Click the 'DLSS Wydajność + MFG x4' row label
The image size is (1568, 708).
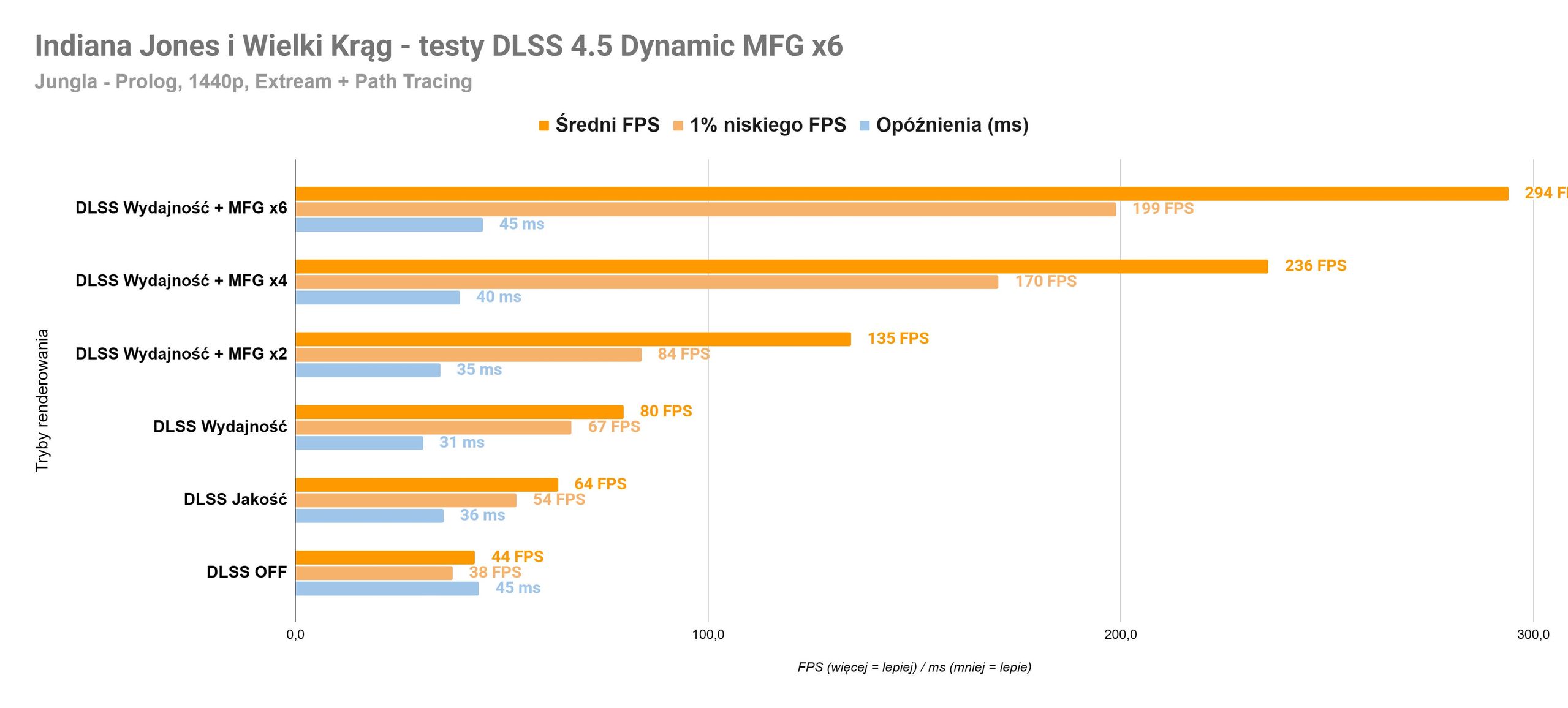(181, 281)
